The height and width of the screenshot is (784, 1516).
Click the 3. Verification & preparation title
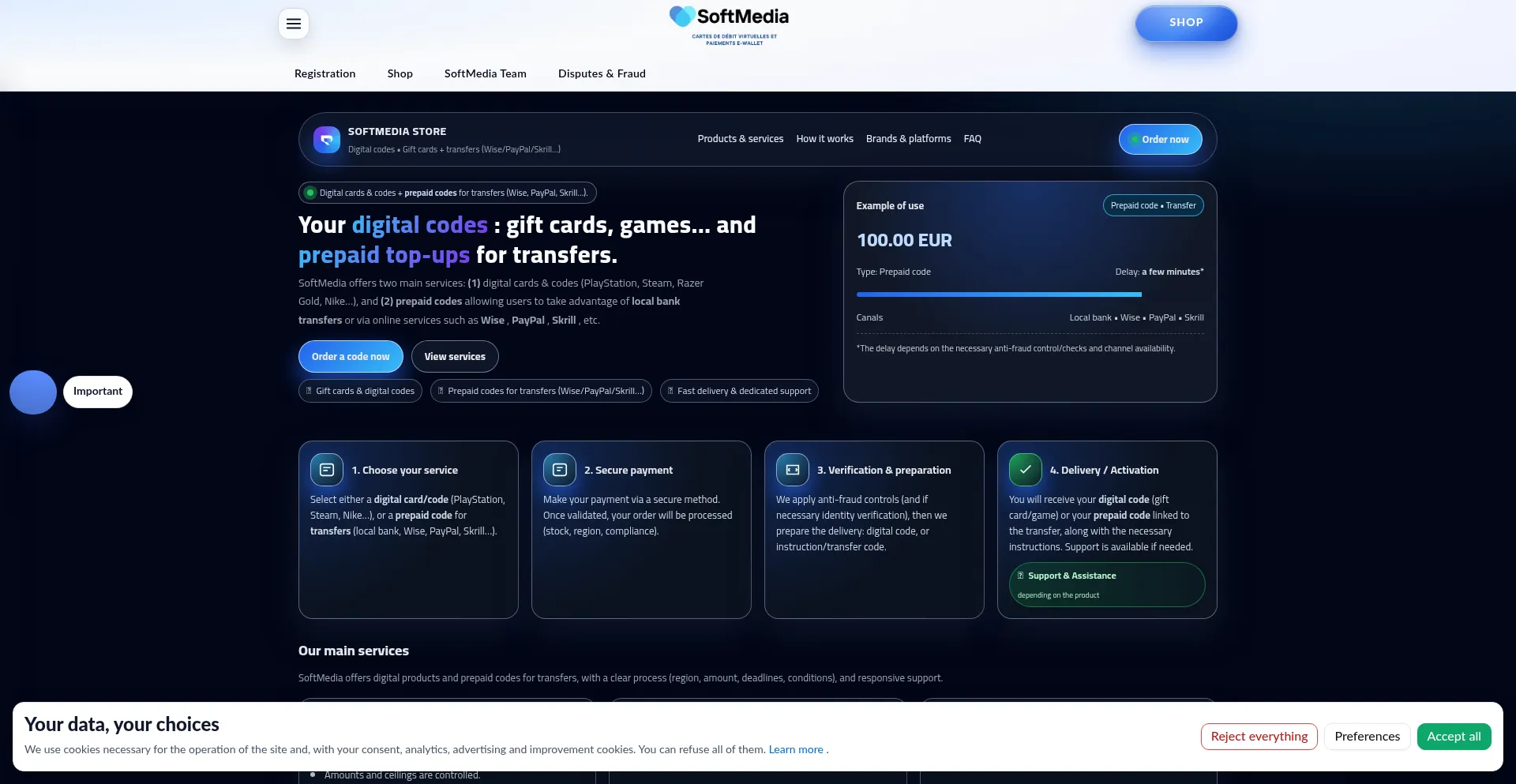(x=884, y=471)
